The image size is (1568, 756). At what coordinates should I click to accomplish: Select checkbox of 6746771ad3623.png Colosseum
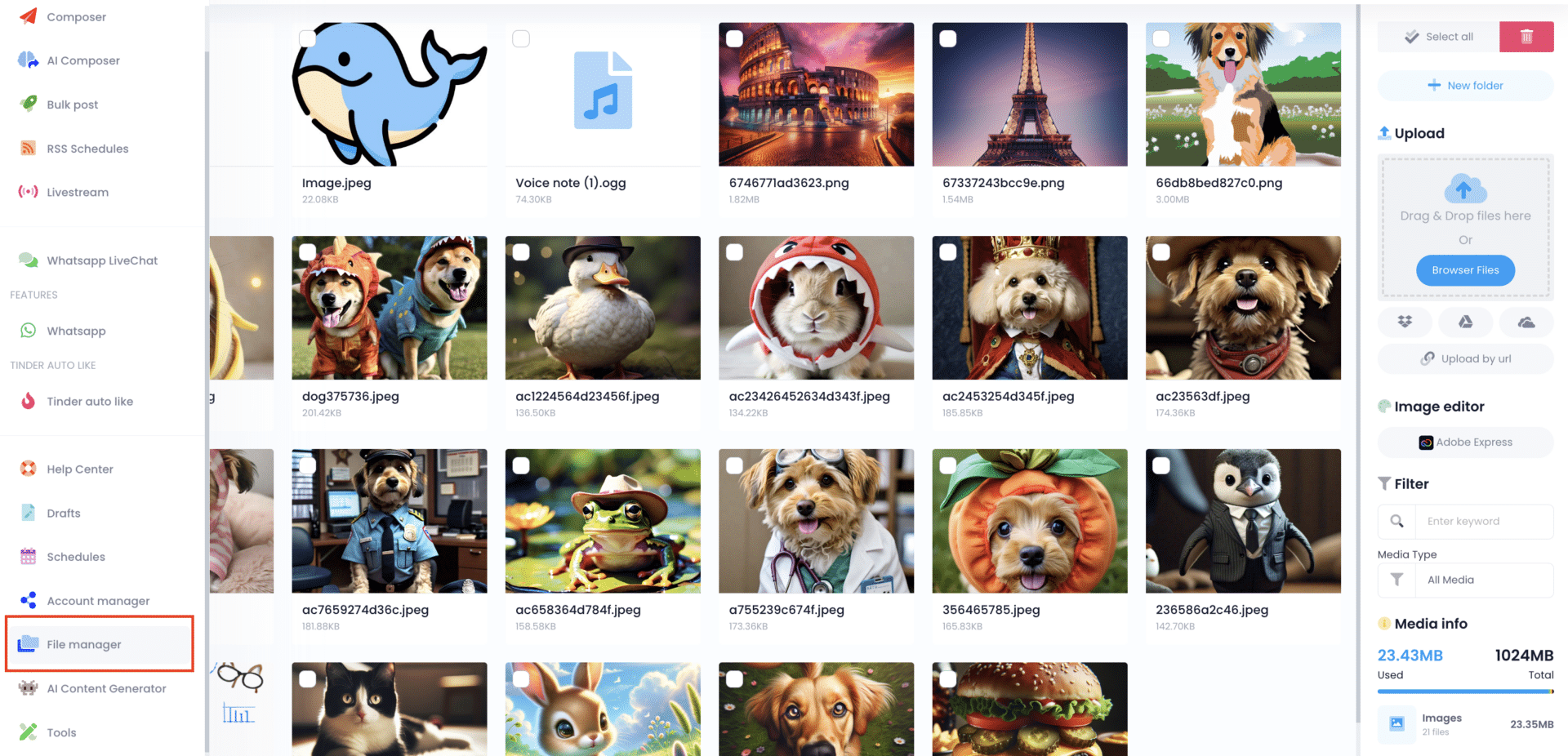[x=734, y=38]
